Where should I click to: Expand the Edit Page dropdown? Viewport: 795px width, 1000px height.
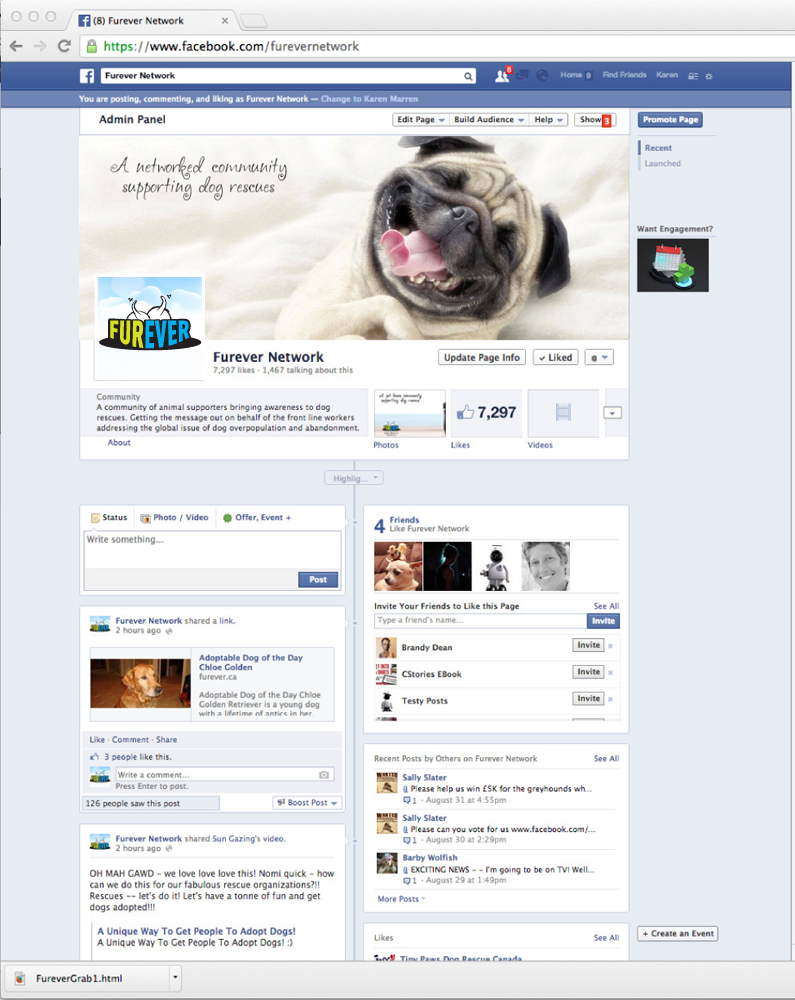point(420,119)
